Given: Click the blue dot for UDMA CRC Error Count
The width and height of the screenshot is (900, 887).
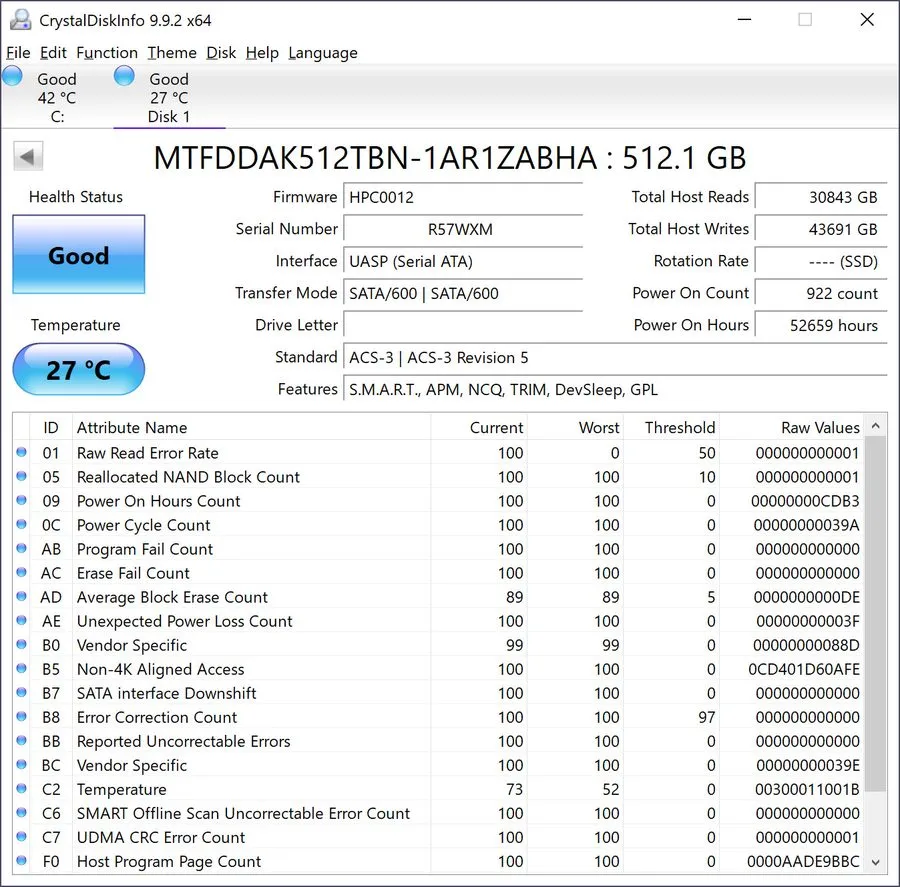Looking at the screenshot, I should click(x=21, y=836).
